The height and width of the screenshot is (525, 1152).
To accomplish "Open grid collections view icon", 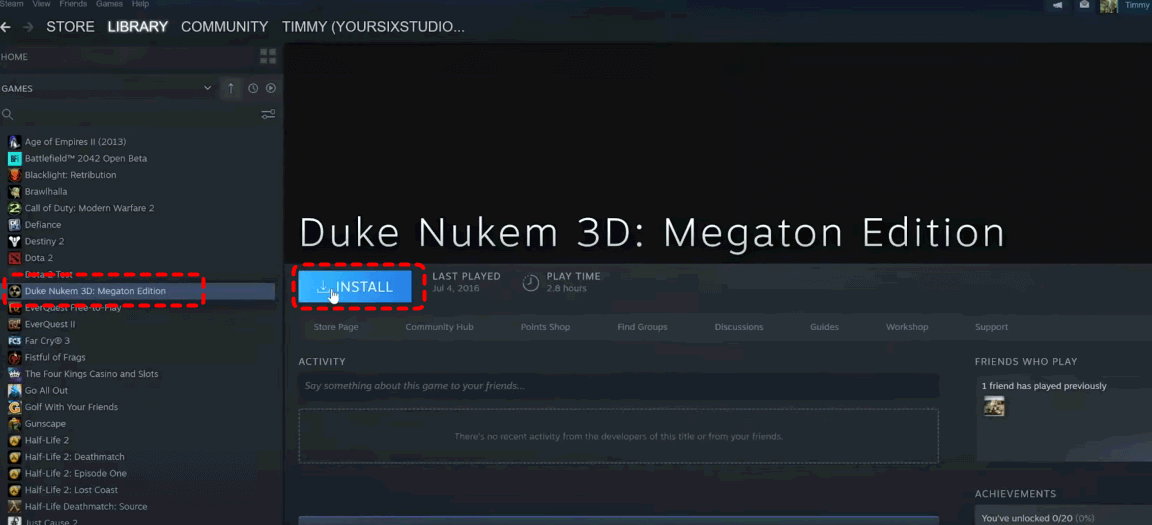I will 268,57.
